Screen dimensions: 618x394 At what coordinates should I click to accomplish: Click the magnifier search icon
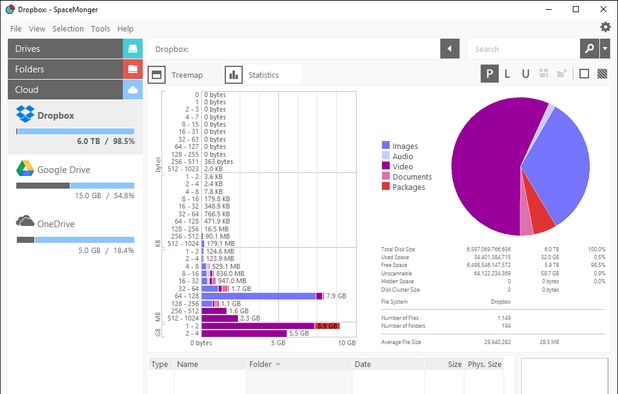[589, 49]
